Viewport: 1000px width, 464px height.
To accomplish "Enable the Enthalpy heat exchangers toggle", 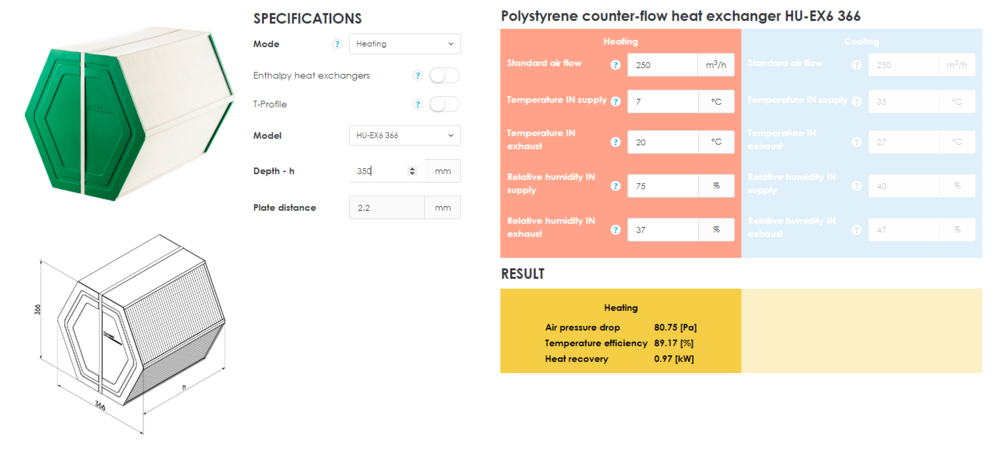I will 444,75.
